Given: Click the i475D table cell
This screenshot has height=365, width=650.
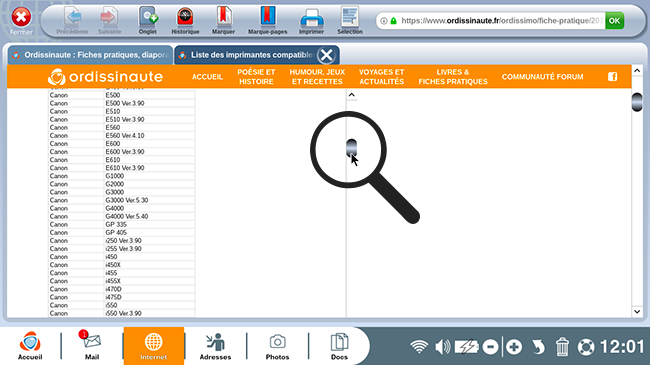Looking at the screenshot, I should pyautogui.click(x=149, y=297).
